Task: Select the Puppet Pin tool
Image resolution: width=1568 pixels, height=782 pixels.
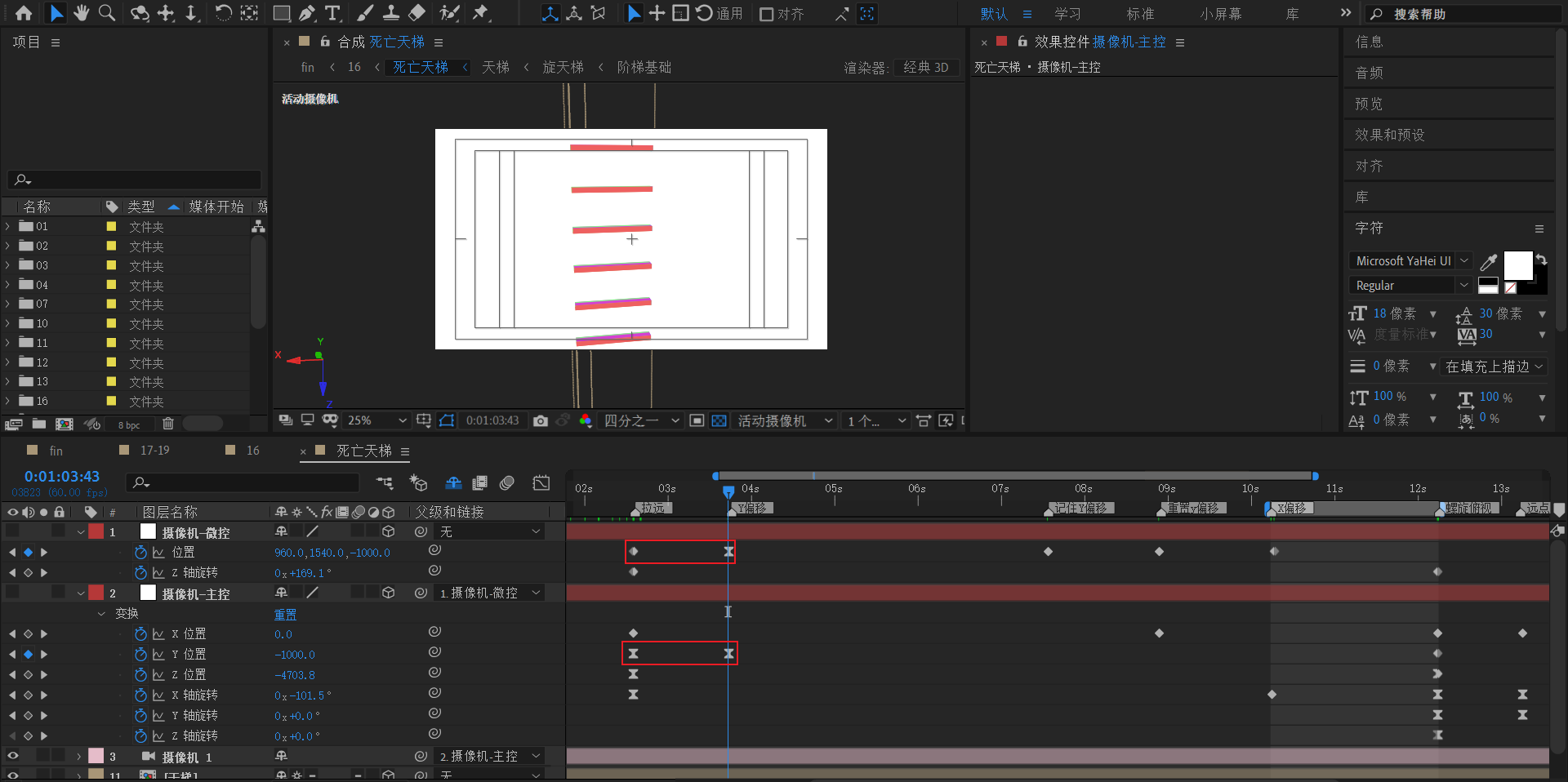Action: pos(480,13)
